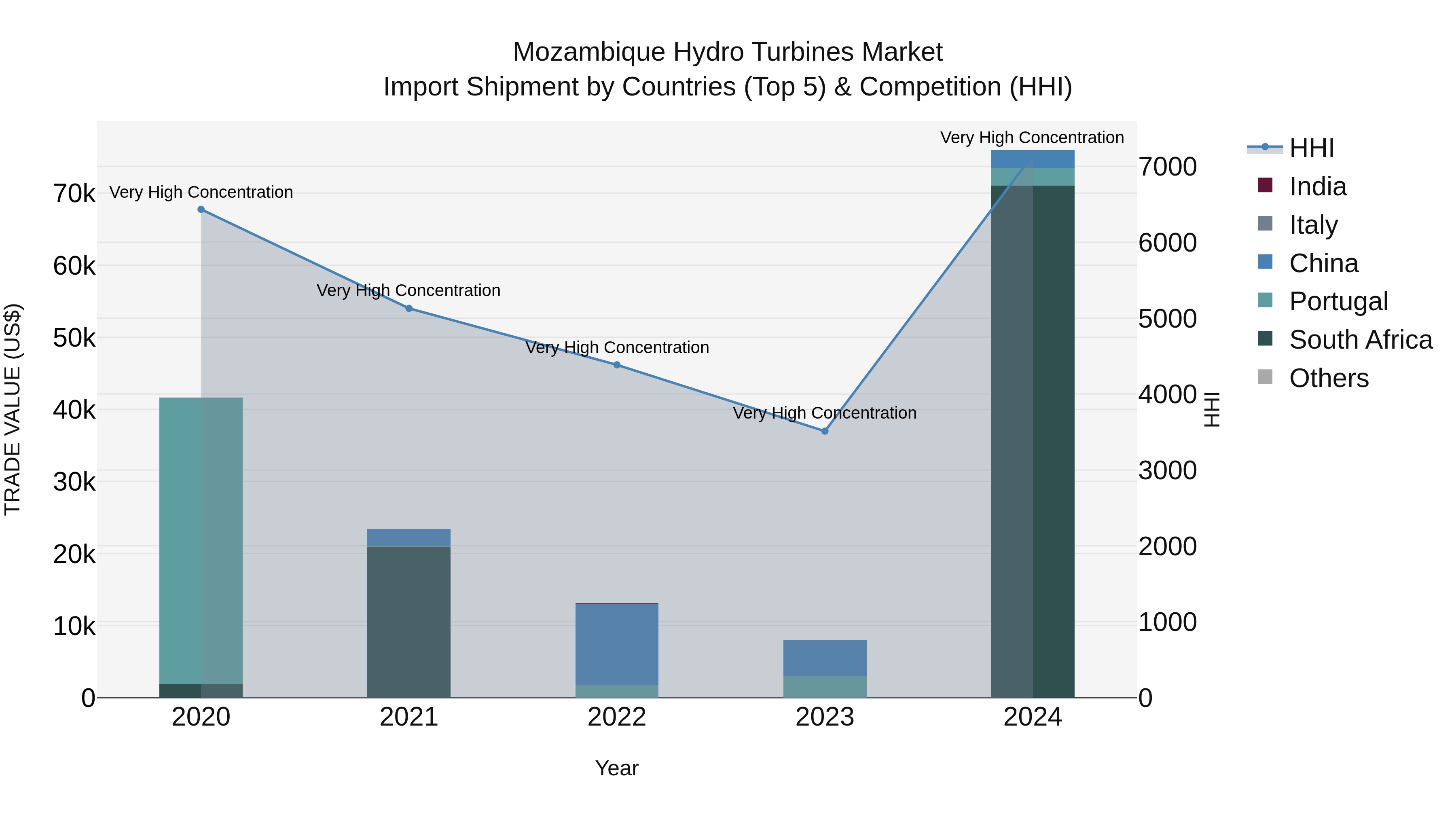Click the chart title Mozambique Hydro Turbines Market
The width and height of the screenshot is (1456, 819).
click(x=728, y=52)
